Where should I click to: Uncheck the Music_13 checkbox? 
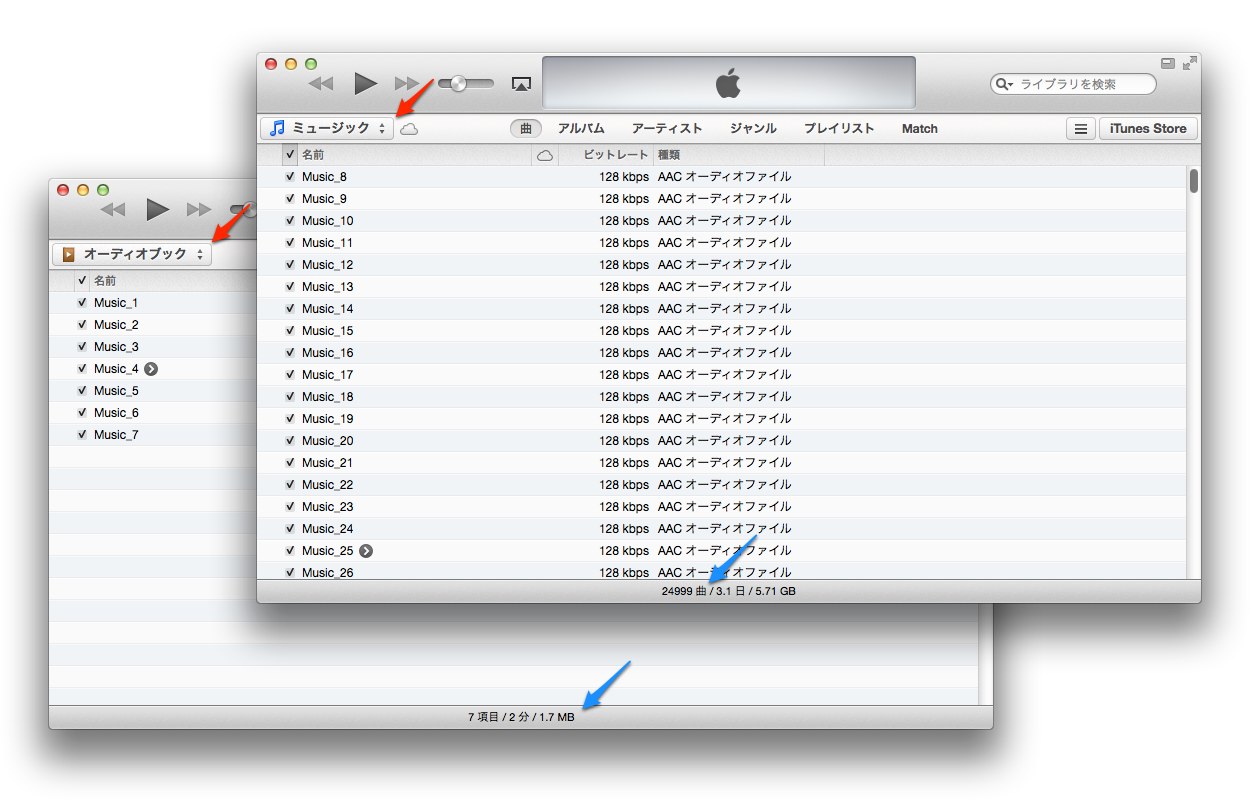(290, 287)
